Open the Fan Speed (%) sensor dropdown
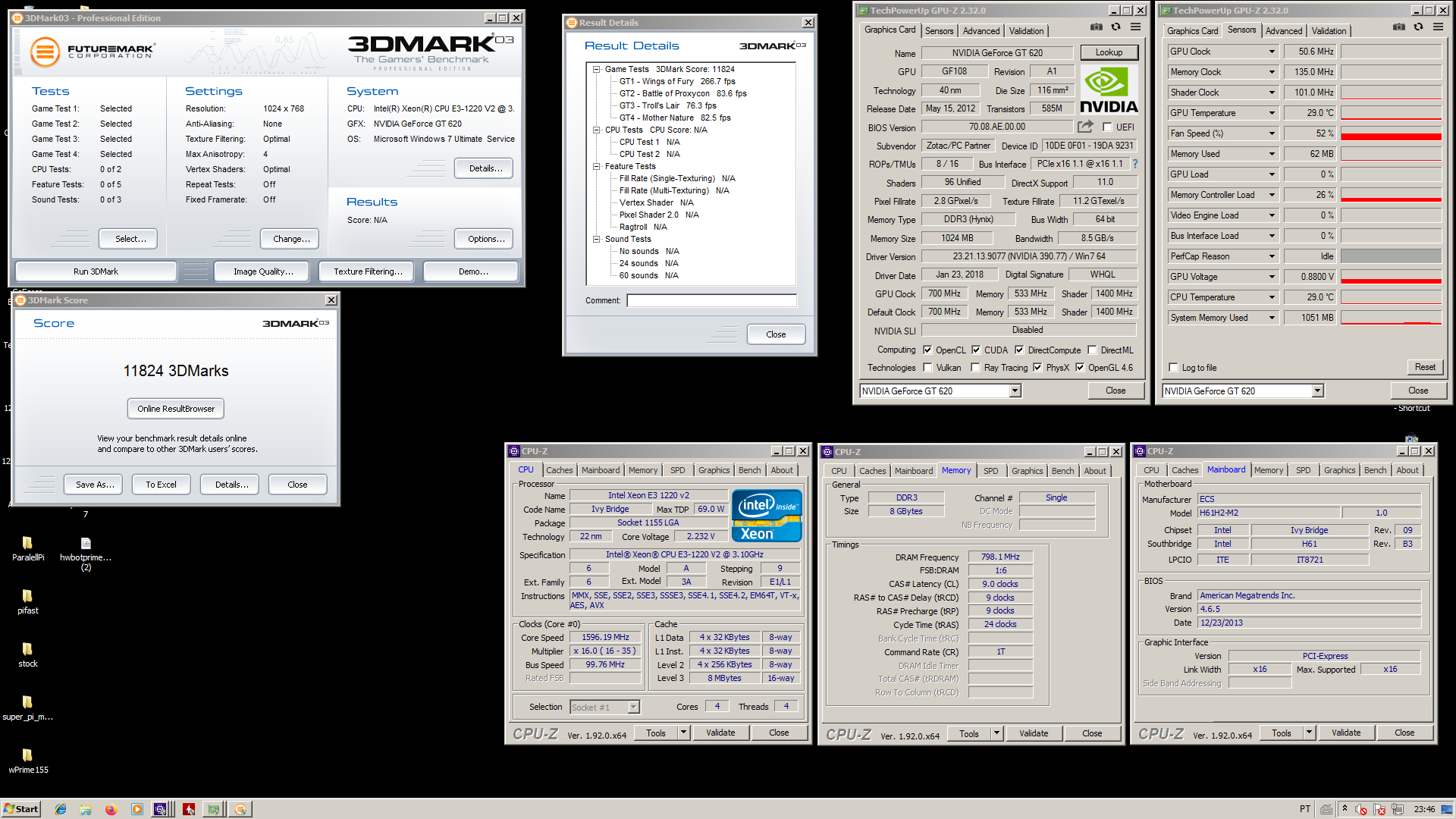Viewport: 1456px width, 819px height. (x=1272, y=133)
